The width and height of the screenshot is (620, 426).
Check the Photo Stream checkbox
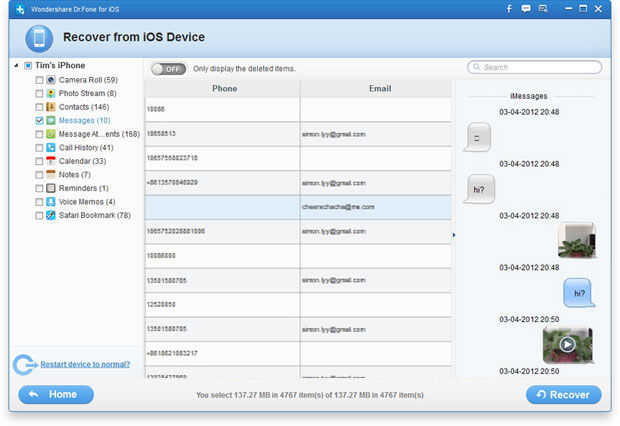point(39,93)
